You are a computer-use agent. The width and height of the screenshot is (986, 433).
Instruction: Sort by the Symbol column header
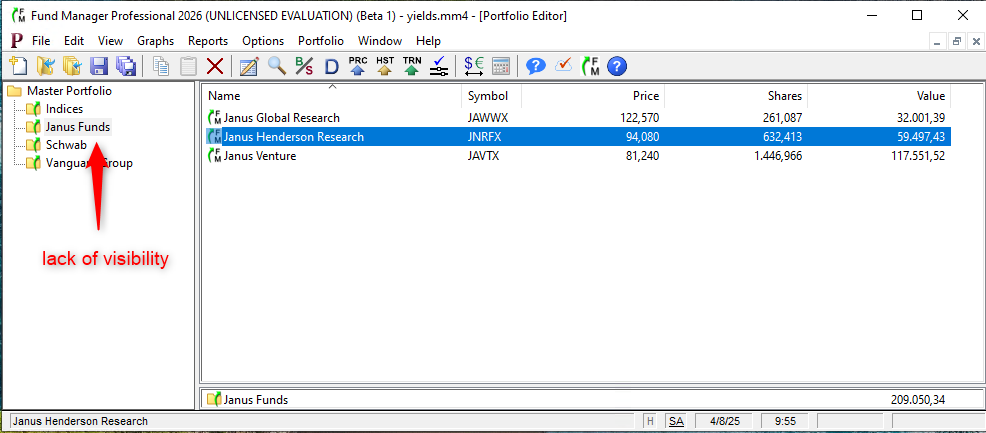click(492, 96)
